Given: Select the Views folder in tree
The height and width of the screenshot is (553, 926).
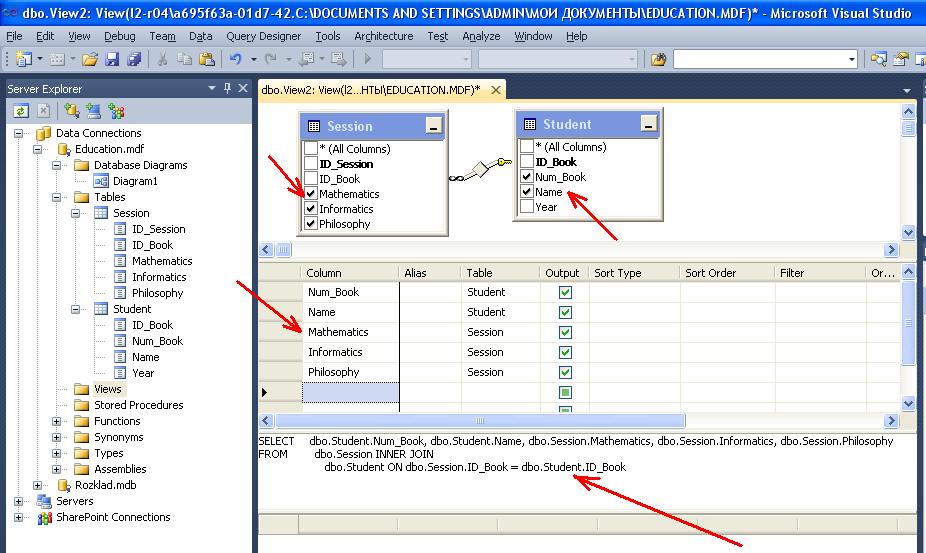Looking at the screenshot, I should coord(107,389).
